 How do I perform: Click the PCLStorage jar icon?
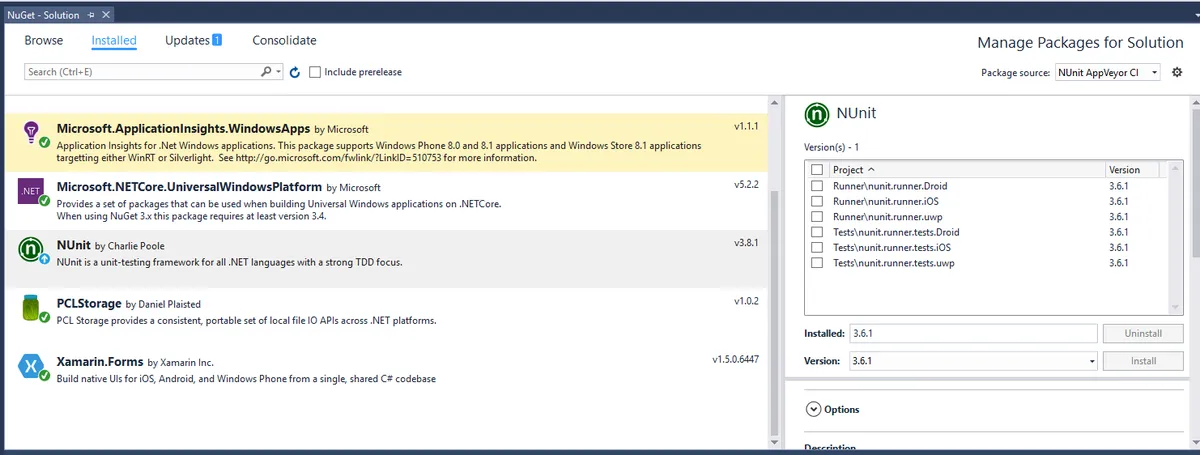32,308
